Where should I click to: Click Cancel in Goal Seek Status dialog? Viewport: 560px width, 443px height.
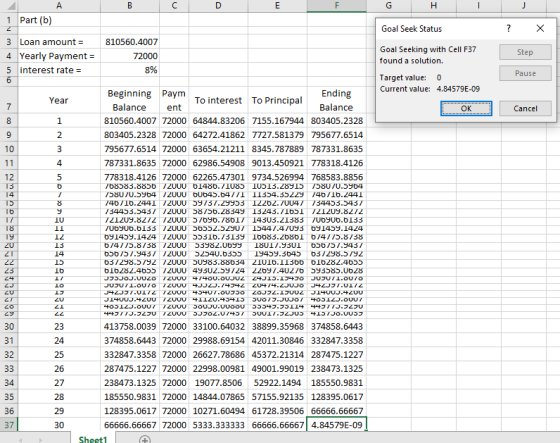(525, 109)
